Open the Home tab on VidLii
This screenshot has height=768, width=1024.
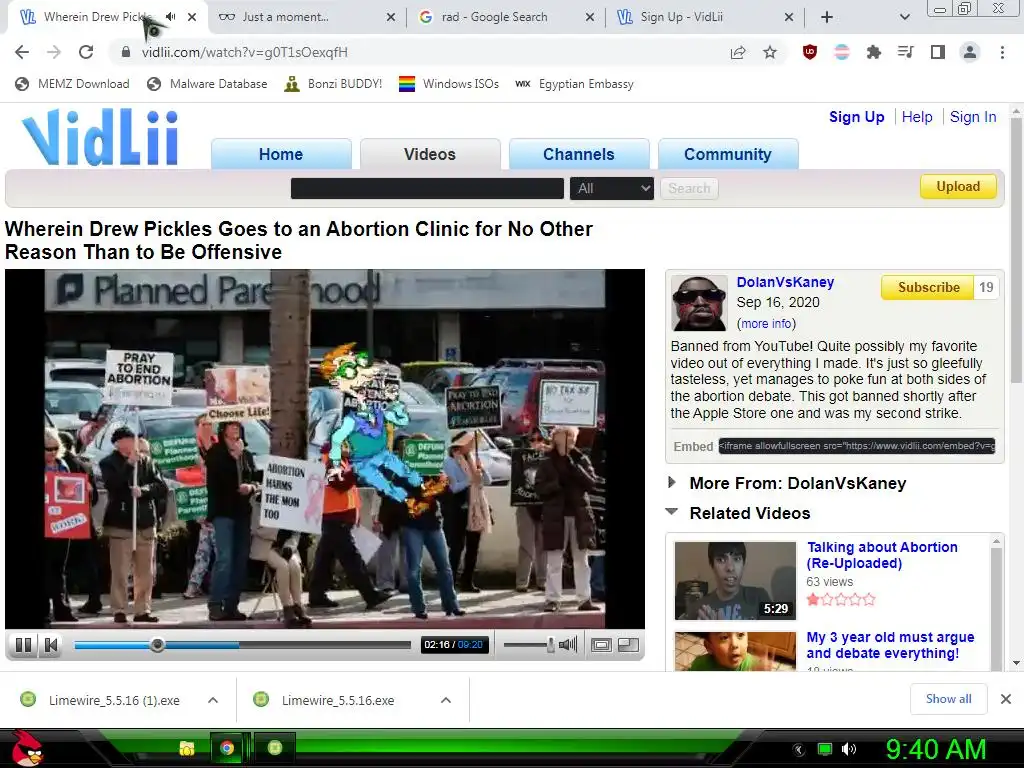point(281,154)
